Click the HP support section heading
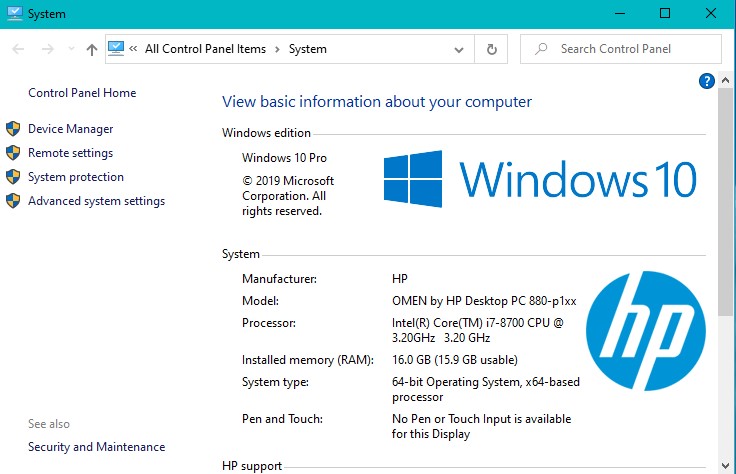 click(252, 466)
